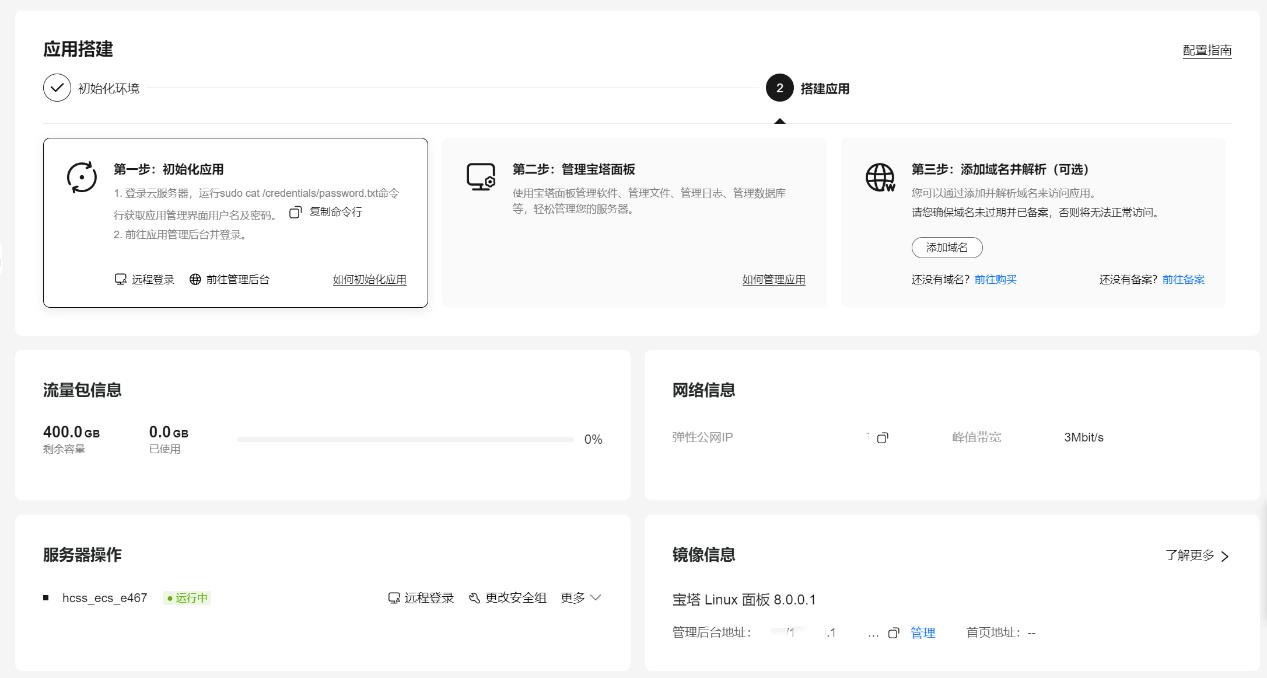
Task: Click the completed checkmark beside 初始化环境
Action: pyautogui.click(x=57, y=88)
